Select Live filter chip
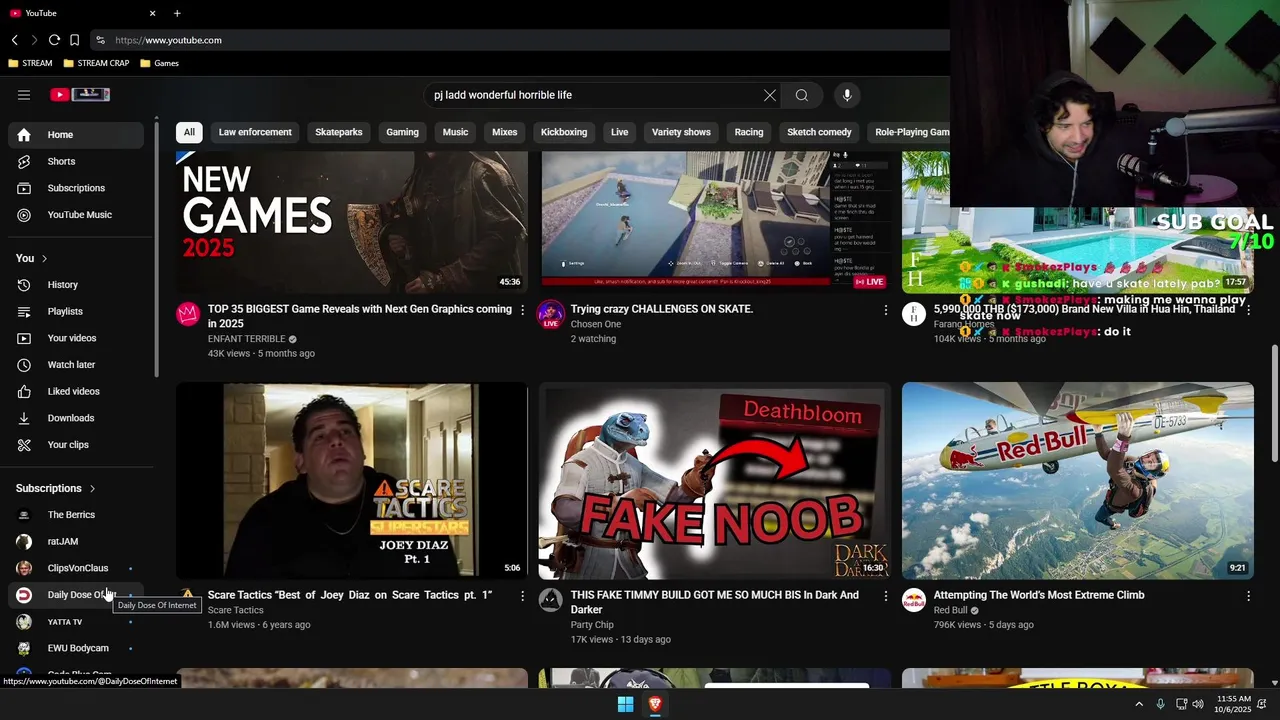Image resolution: width=1280 pixels, height=720 pixels. click(x=620, y=132)
